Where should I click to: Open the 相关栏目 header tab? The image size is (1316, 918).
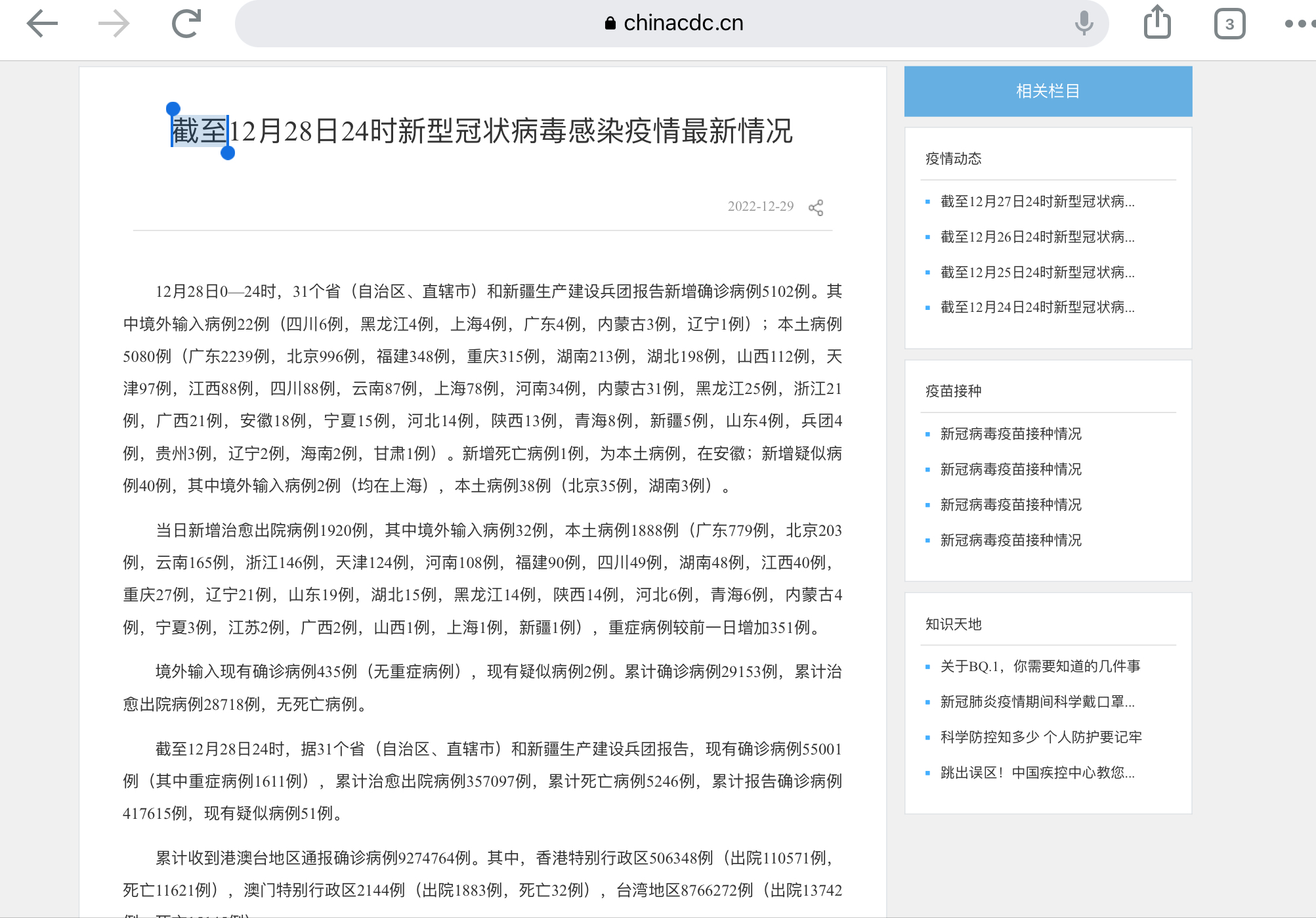coord(1048,91)
